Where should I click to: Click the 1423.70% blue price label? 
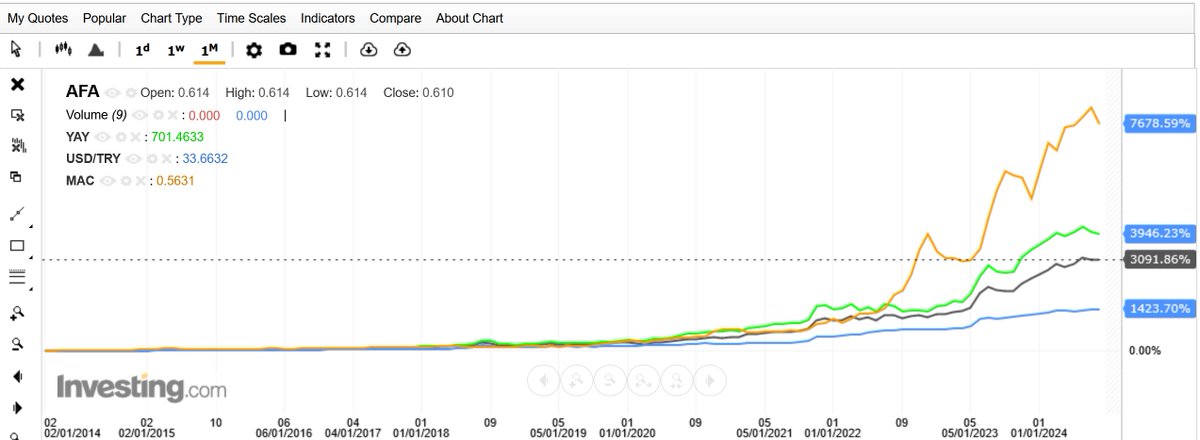click(x=1158, y=308)
